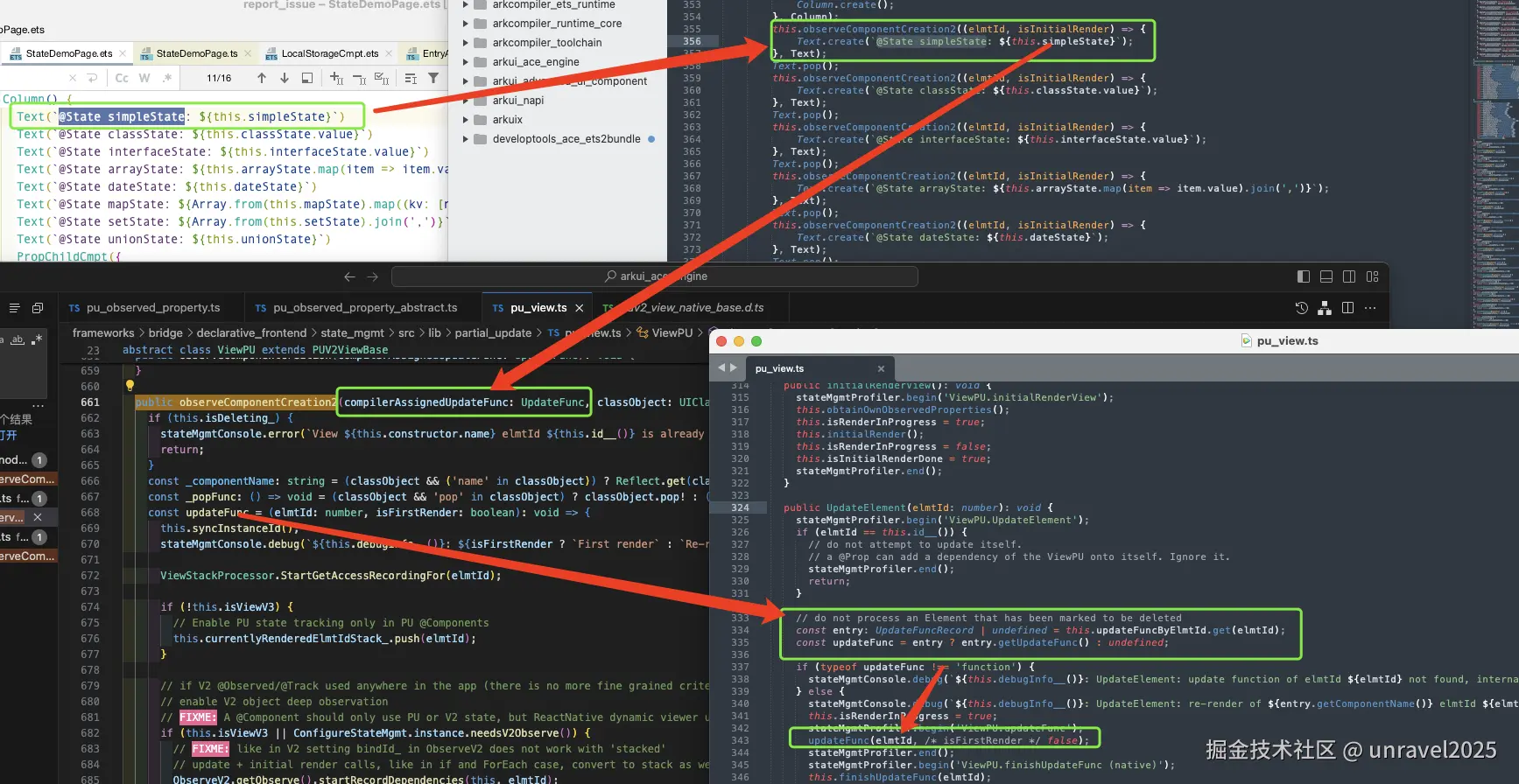Go forward arrow in Sublime pu_view.ts window
Screen dimensions: 1519x784
(734, 367)
